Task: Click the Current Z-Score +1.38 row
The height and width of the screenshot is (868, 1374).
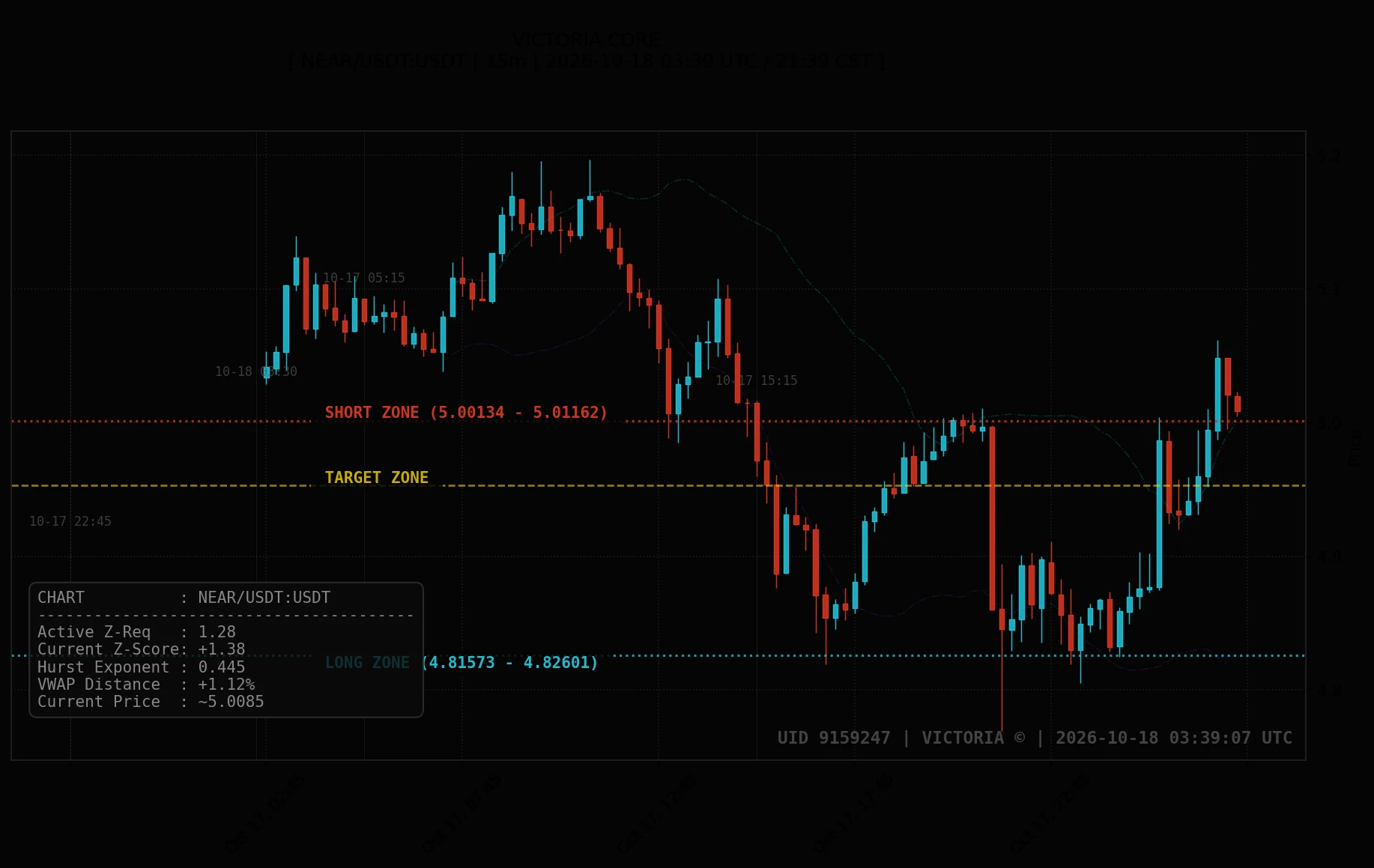Action: [x=142, y=649]
